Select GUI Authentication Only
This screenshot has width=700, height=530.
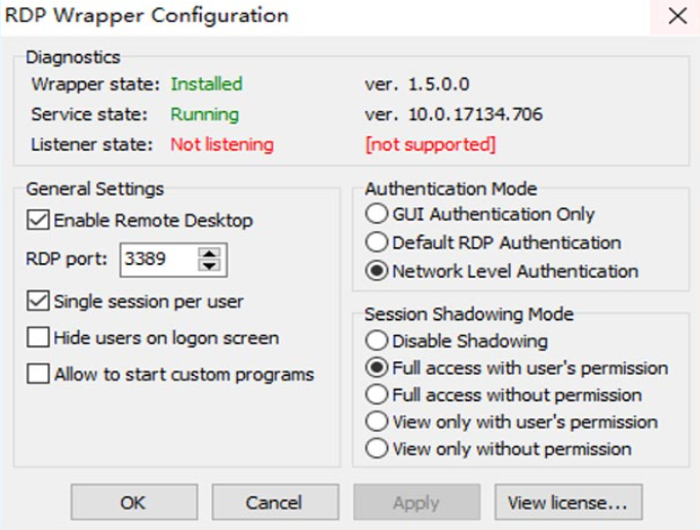point(377,214)
